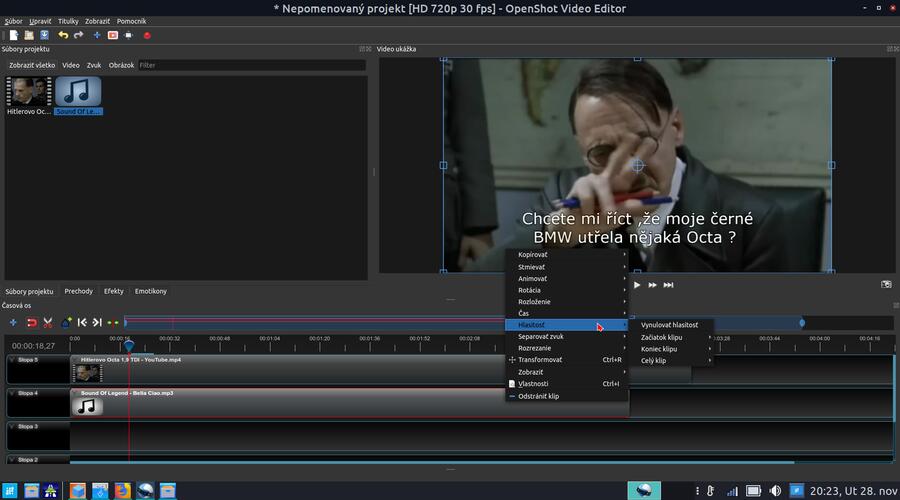Click the Add Marker icon on timeline
Image resolution: width=900 pixels, height=500 pixels.
[66, 322]
